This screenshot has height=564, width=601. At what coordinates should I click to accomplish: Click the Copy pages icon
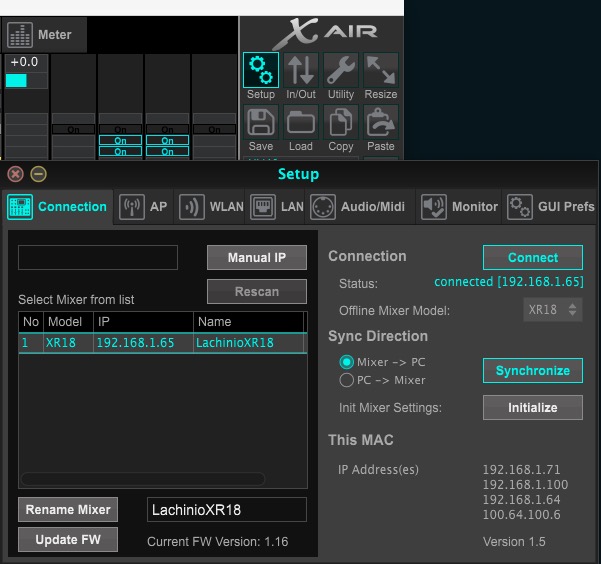click(341, 123)
